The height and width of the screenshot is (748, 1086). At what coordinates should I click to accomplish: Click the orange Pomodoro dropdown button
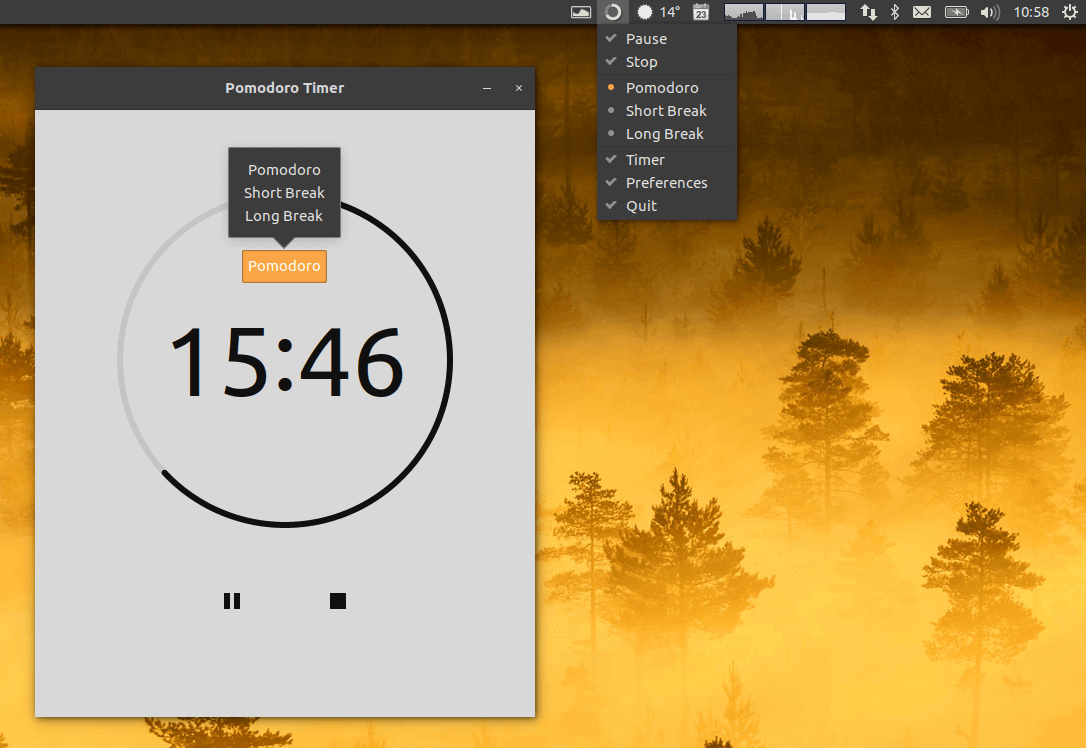tap(284, 266)
